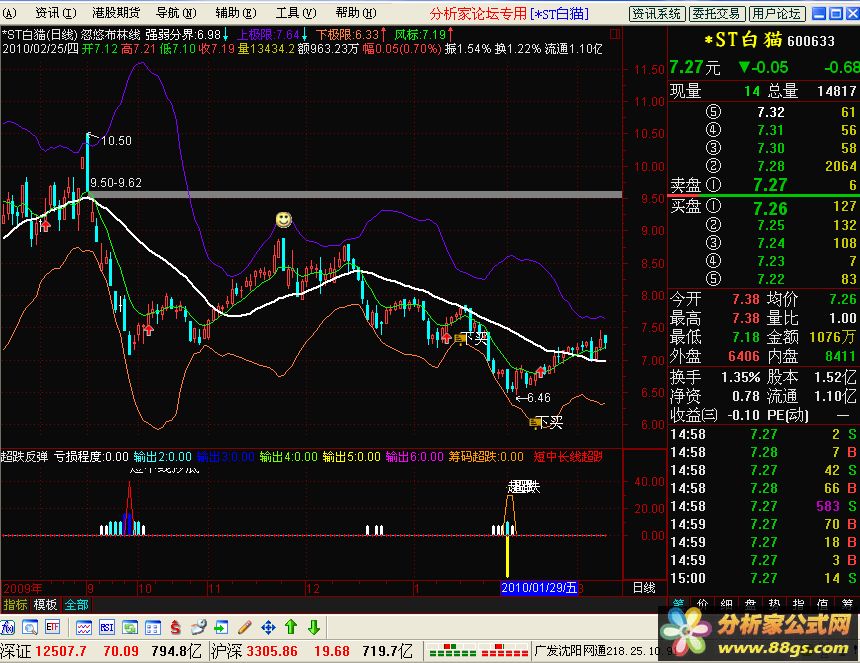Click the small red square chart corner icon
The width and height of the screenshot is (860, 663).
click(615, 34)
